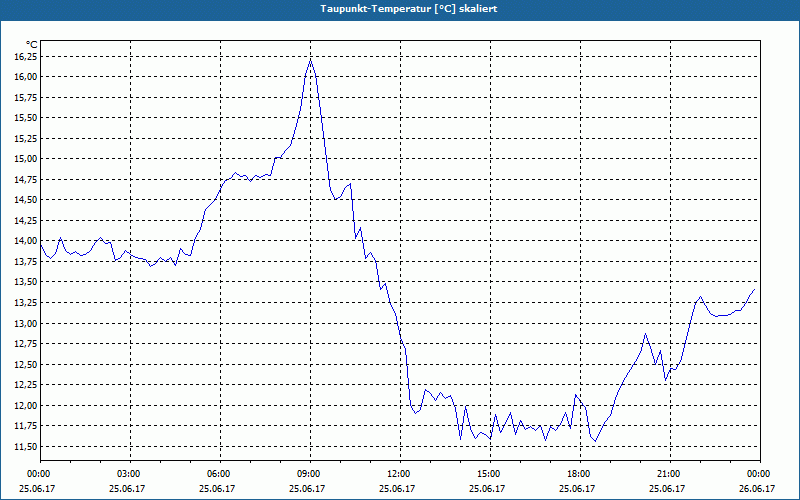Select the '03:00' time label
Screen dimensions: 800x500
pyautogui.click(x=130, y=474)
